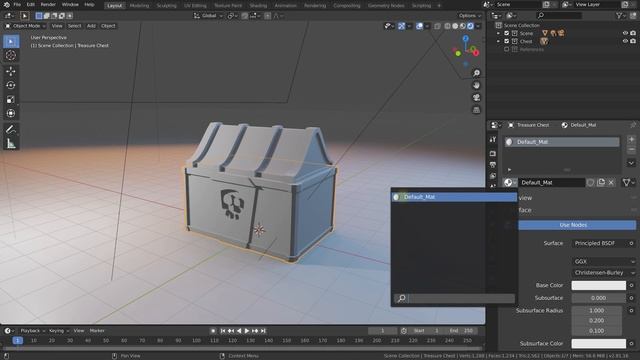This screenshot has width=640, height=360.
Task: Select solid viewport shading mode
Action: (455, 26)
